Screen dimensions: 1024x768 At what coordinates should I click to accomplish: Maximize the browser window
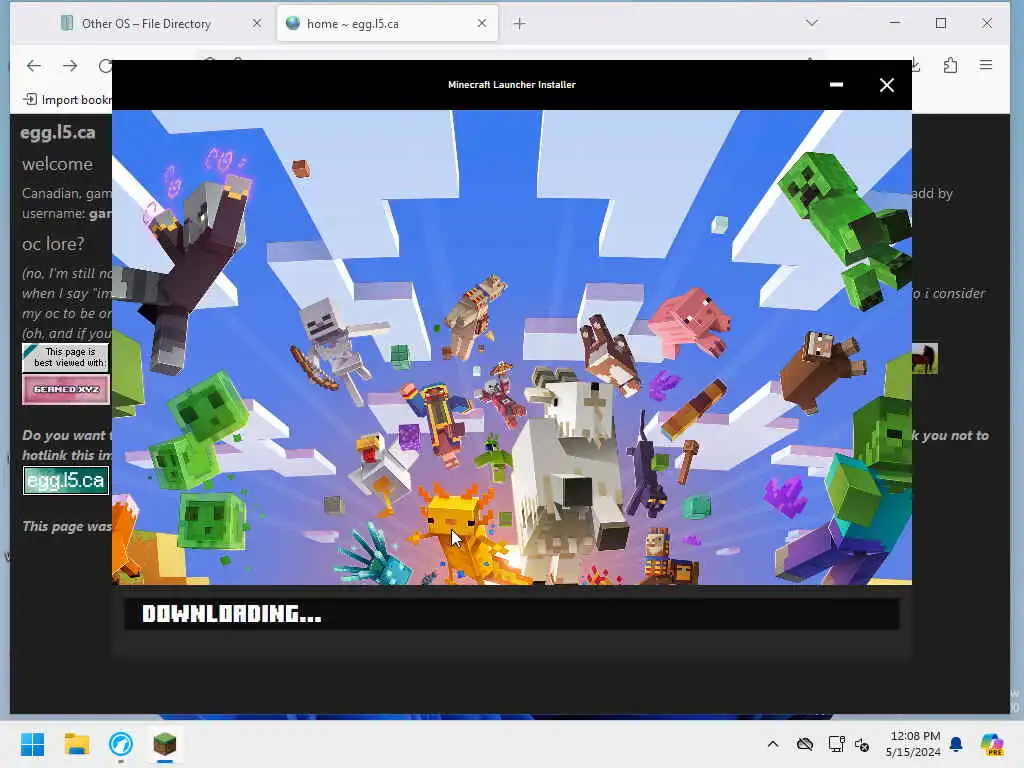click(941, 23)
